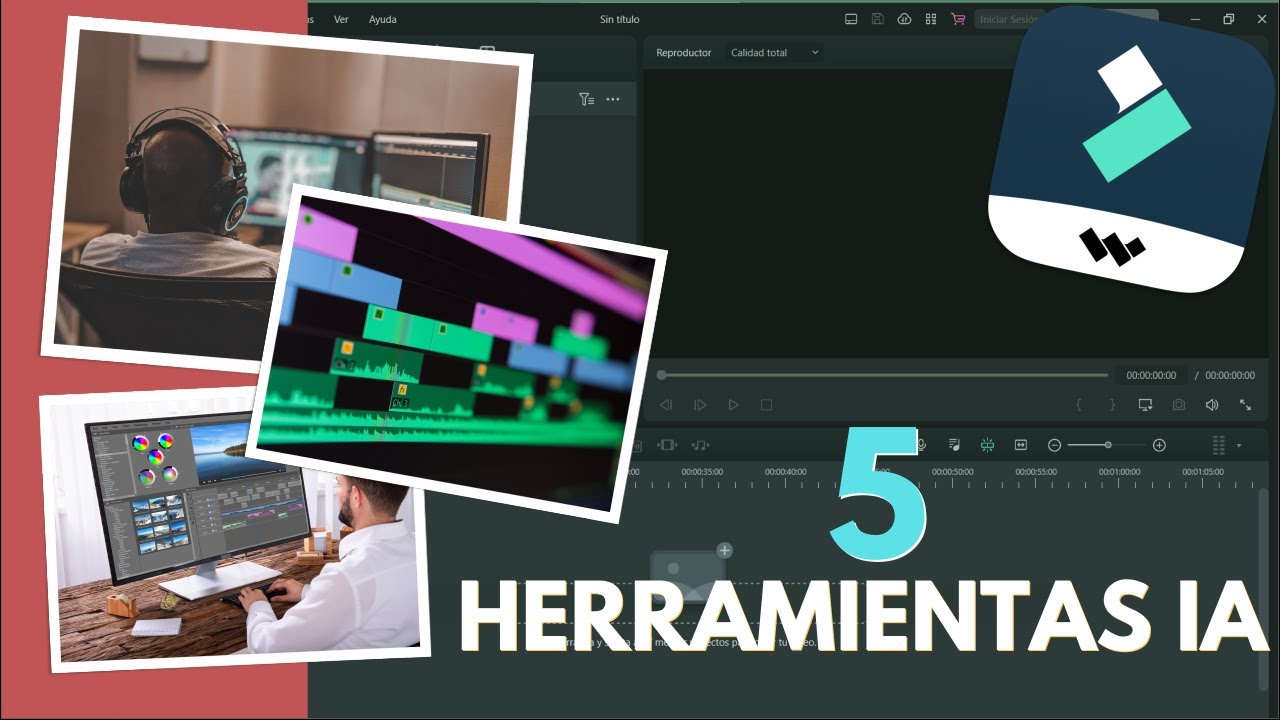1280x720 pixels.
Task: Set the mark out bracket
Action: (1112, 405)
